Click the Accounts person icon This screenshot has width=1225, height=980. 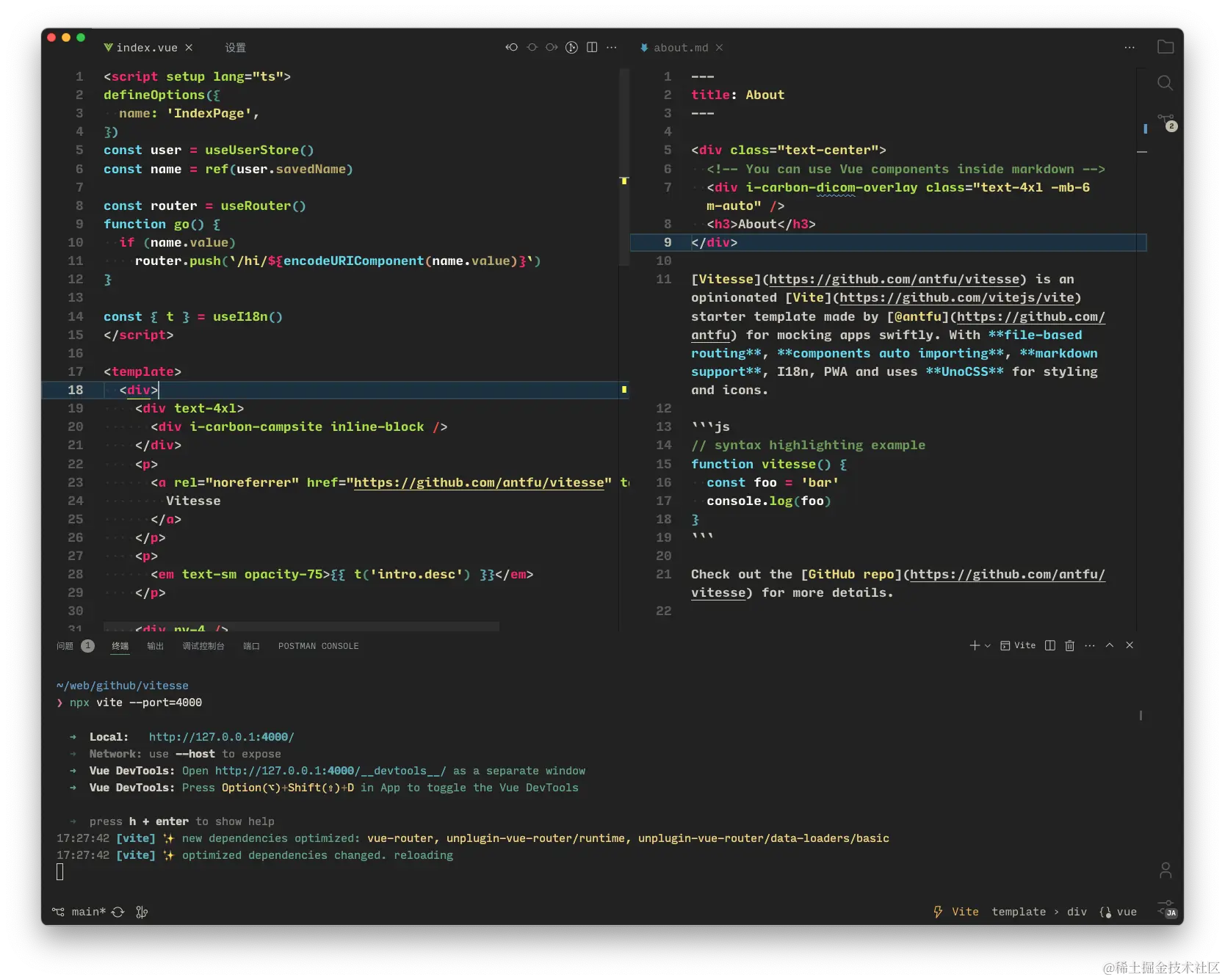pos(1165,871)
